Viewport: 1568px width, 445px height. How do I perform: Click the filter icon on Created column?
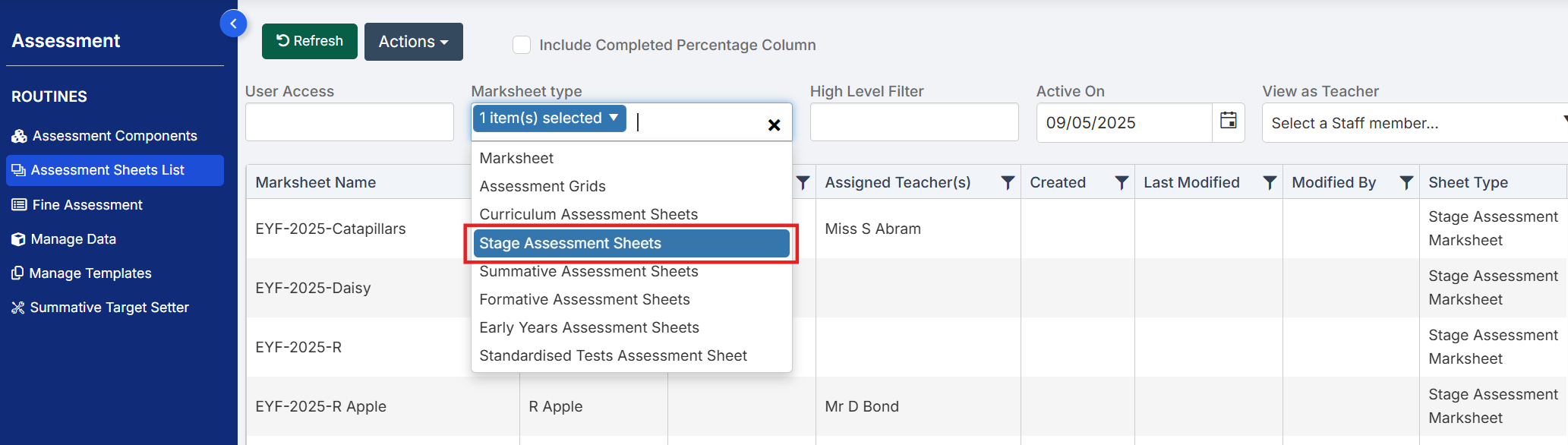(x=1121, y=182)
